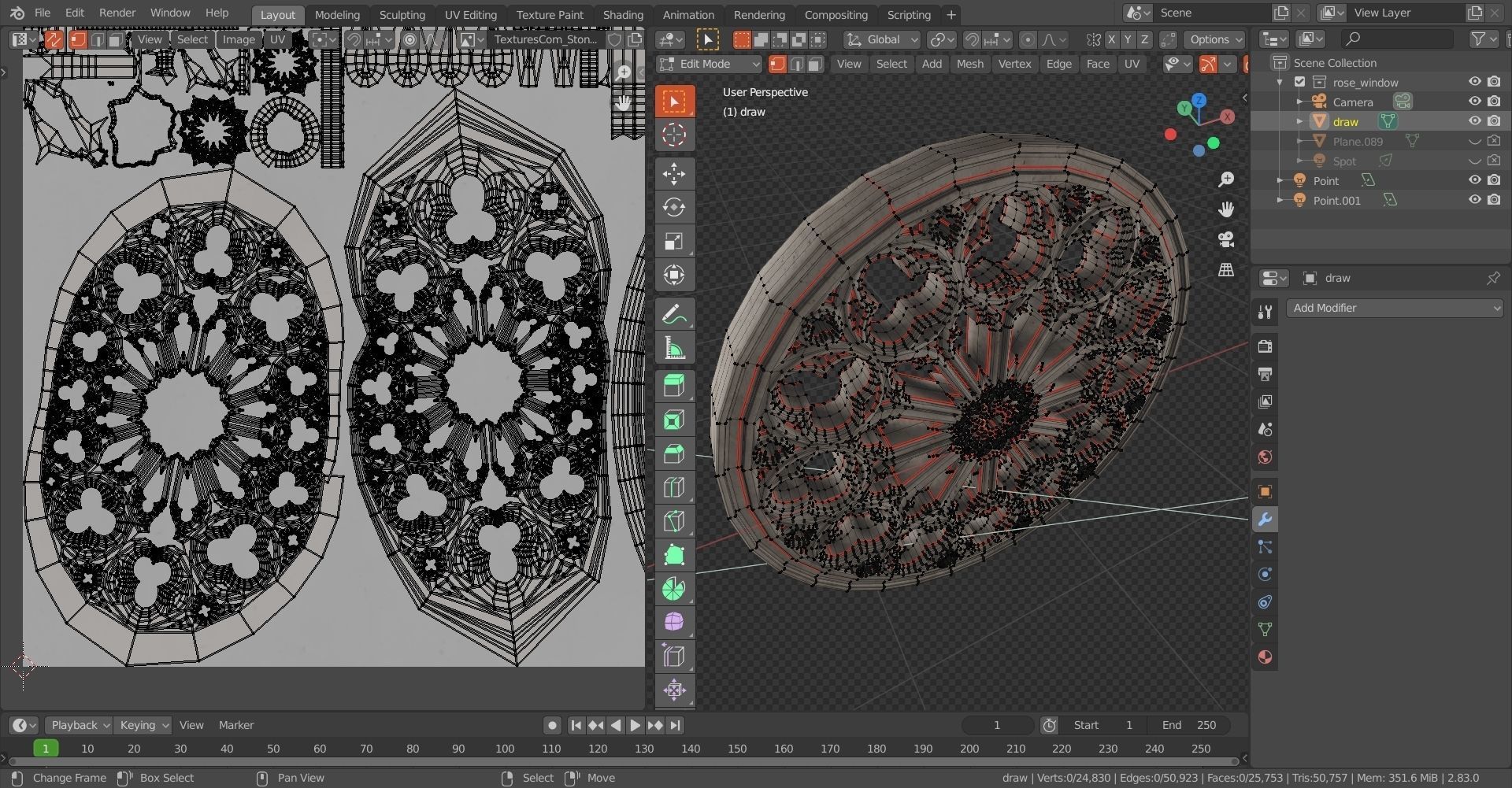Select the Select Box tool
Image resolution: width=1512 pixels, height=788 pixels.
point(674,102)
